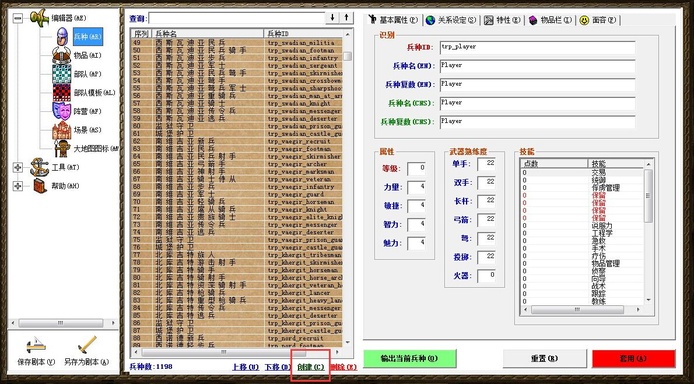The height and width of the screenshot is (384, 694).
Task: Click the red 套用 apply button
Action: tap(634, 358)
